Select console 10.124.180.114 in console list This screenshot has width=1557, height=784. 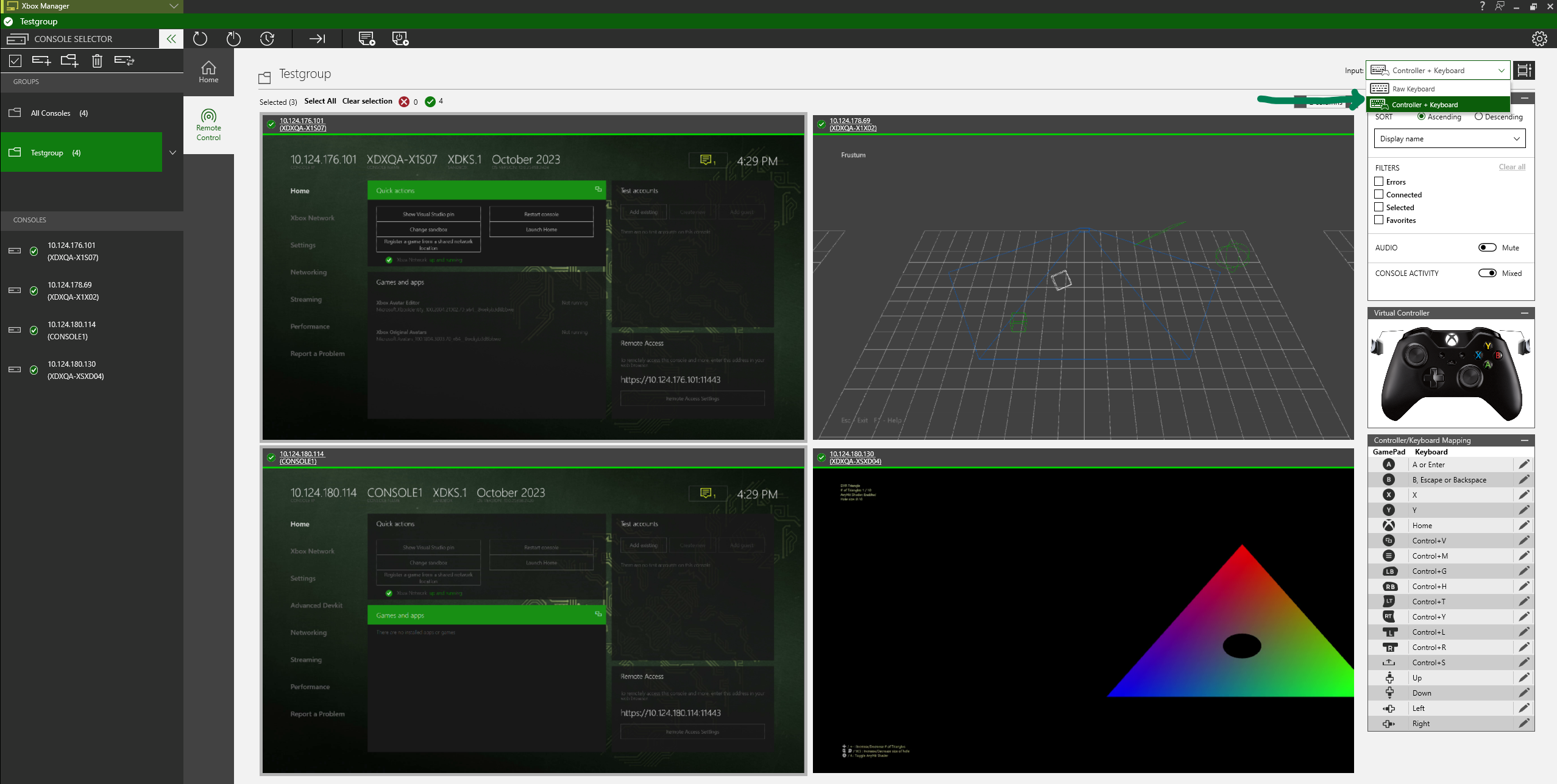click(91, 330)
